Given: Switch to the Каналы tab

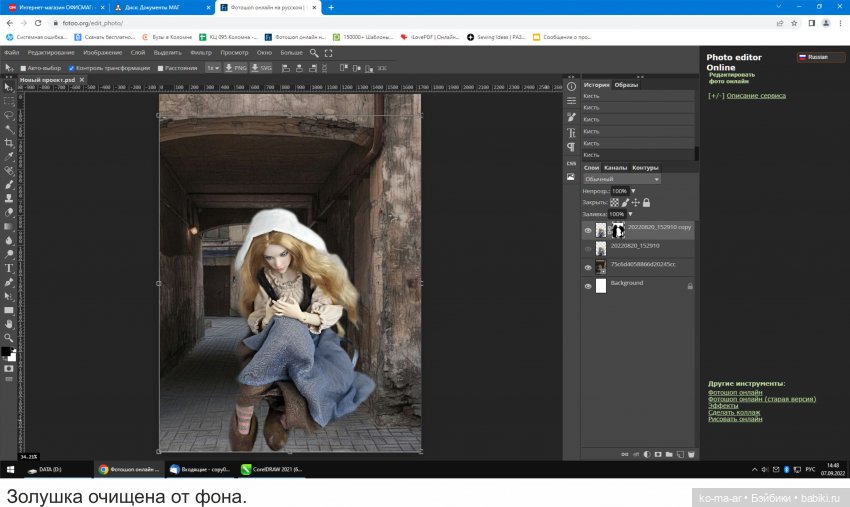Looking at the screenshot, I should pyautogui.click(x=615, y=168).
